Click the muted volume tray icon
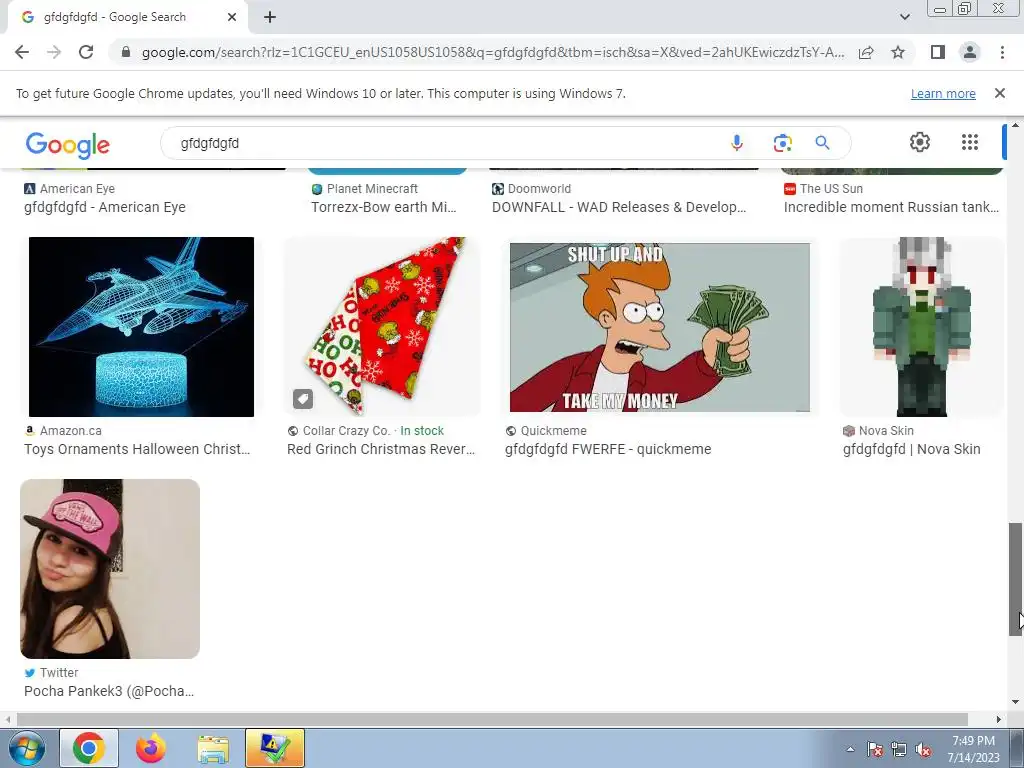Viewport: 1024px width, 768px height. click(923, 750)
